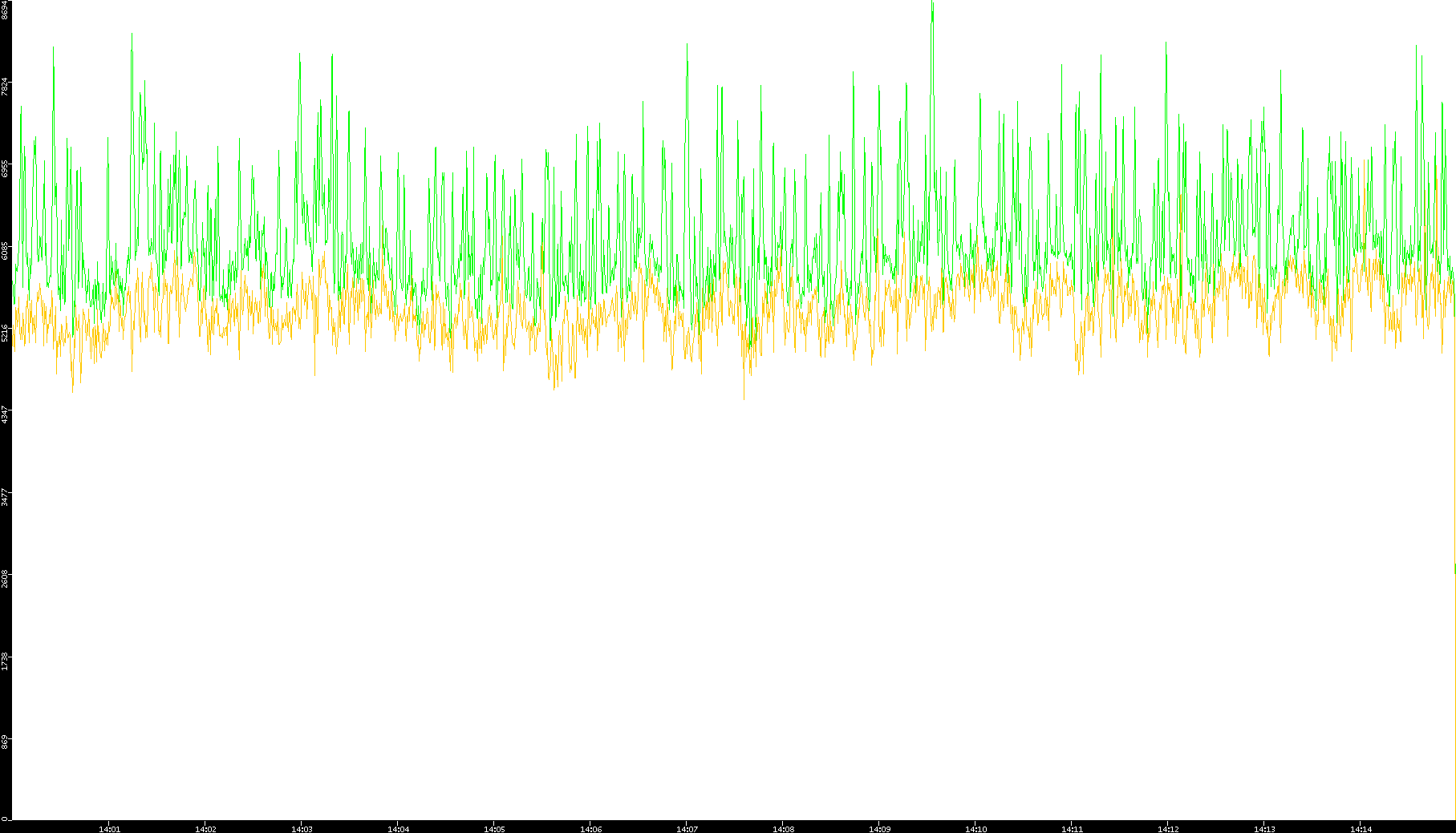The height and width of the screenshot is (833, 1456).
Task: Click the 14:11 time axis label
Action: click(x=1072, y=829)
